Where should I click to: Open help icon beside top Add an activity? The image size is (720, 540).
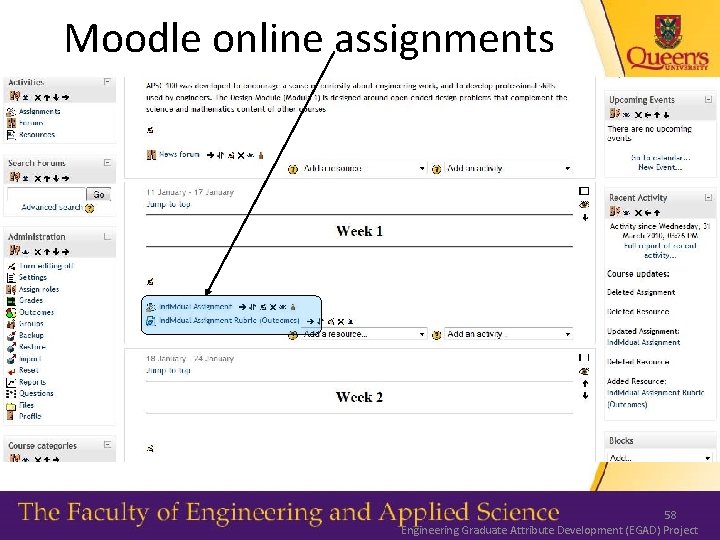tap(436, 169)
